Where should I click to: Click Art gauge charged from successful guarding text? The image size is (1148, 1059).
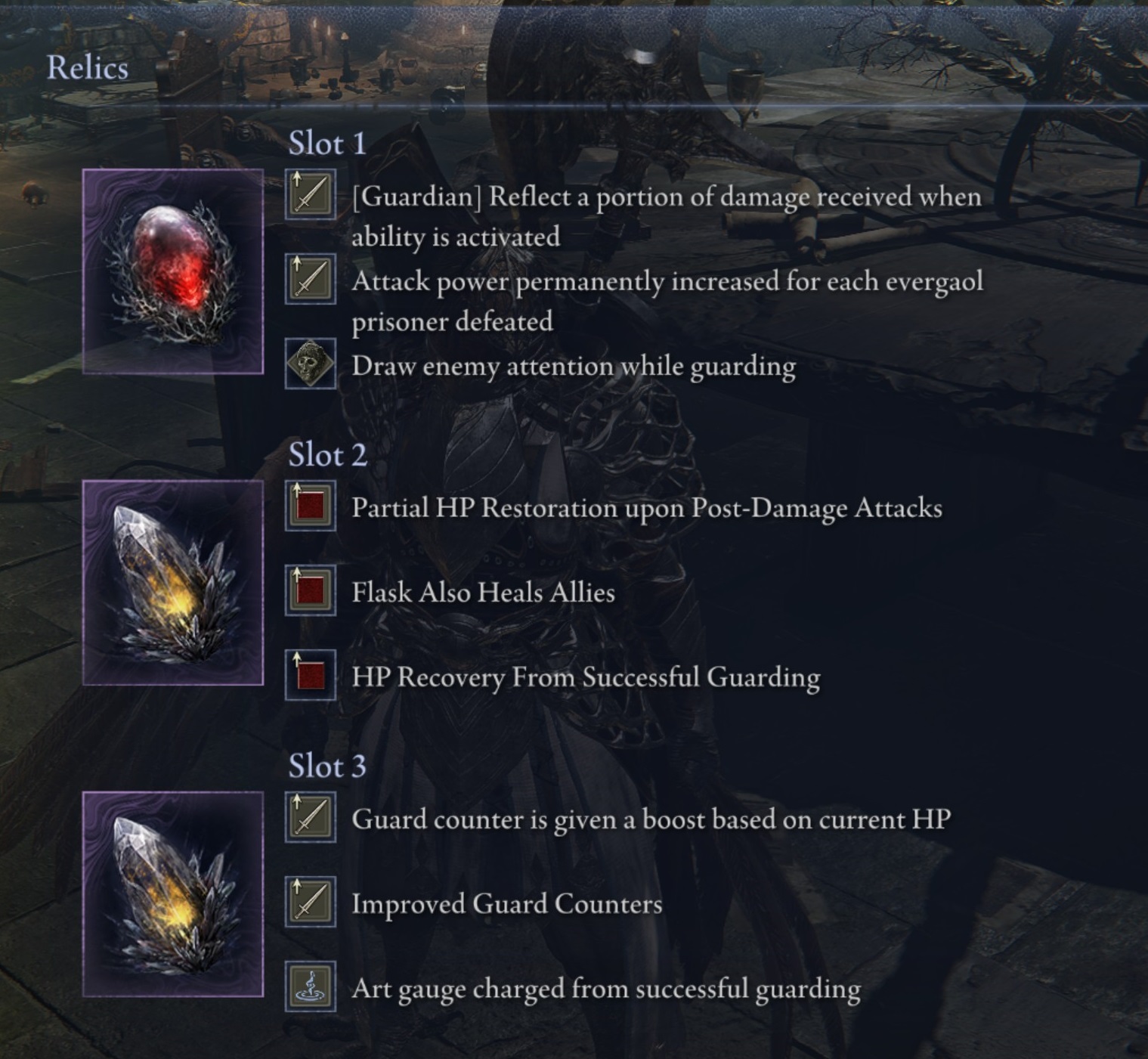(606, 990)
